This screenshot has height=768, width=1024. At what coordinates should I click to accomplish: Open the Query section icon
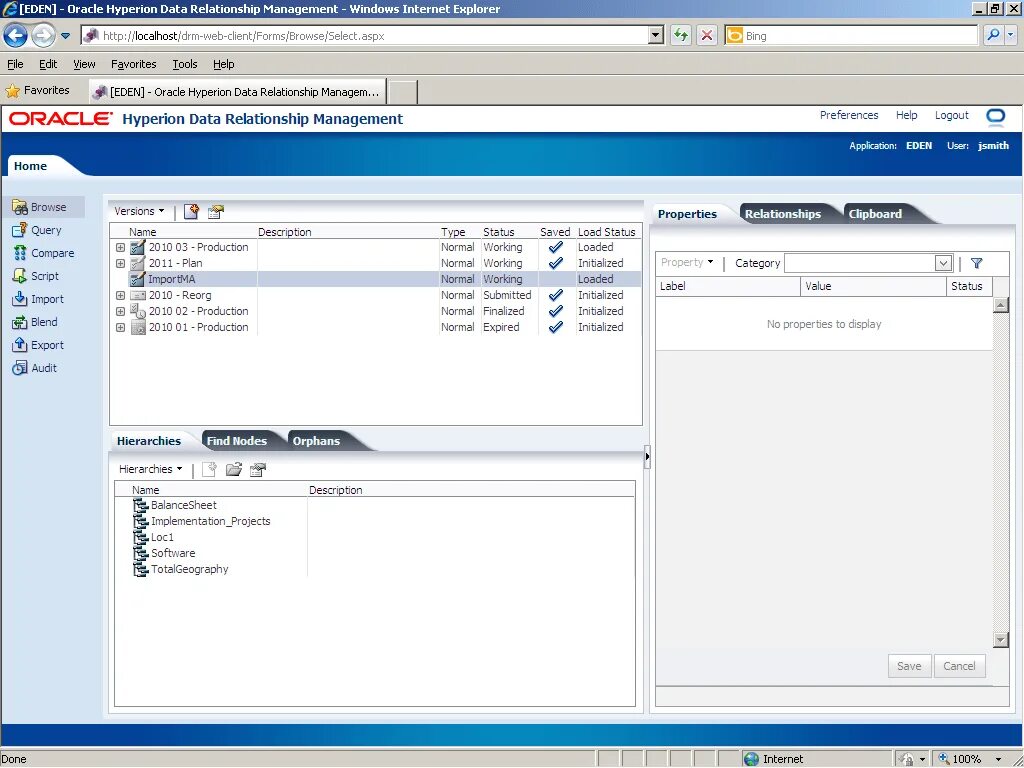tap(20, 230)
